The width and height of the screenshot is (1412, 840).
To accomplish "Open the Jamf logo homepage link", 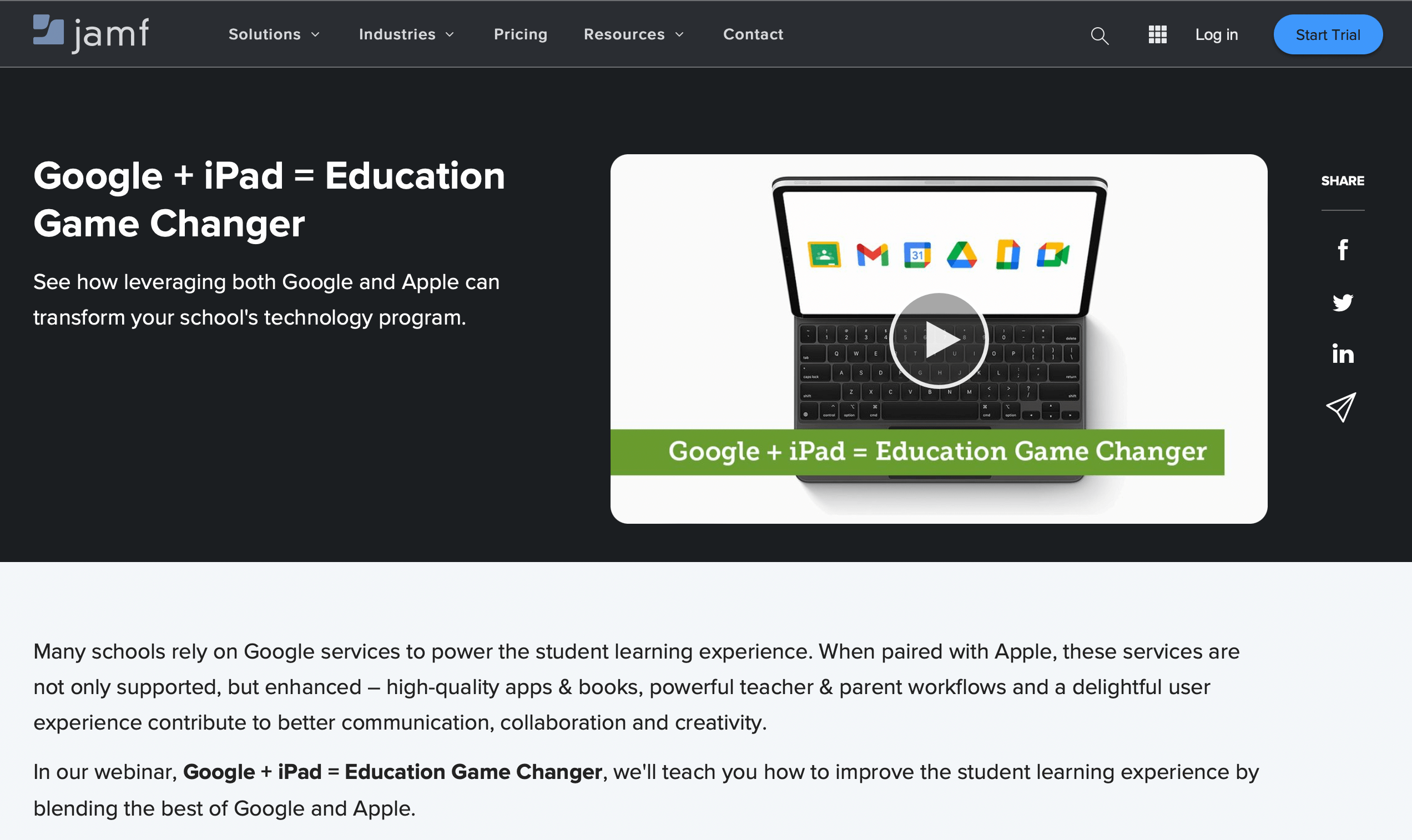I will (x=90, y=33).
